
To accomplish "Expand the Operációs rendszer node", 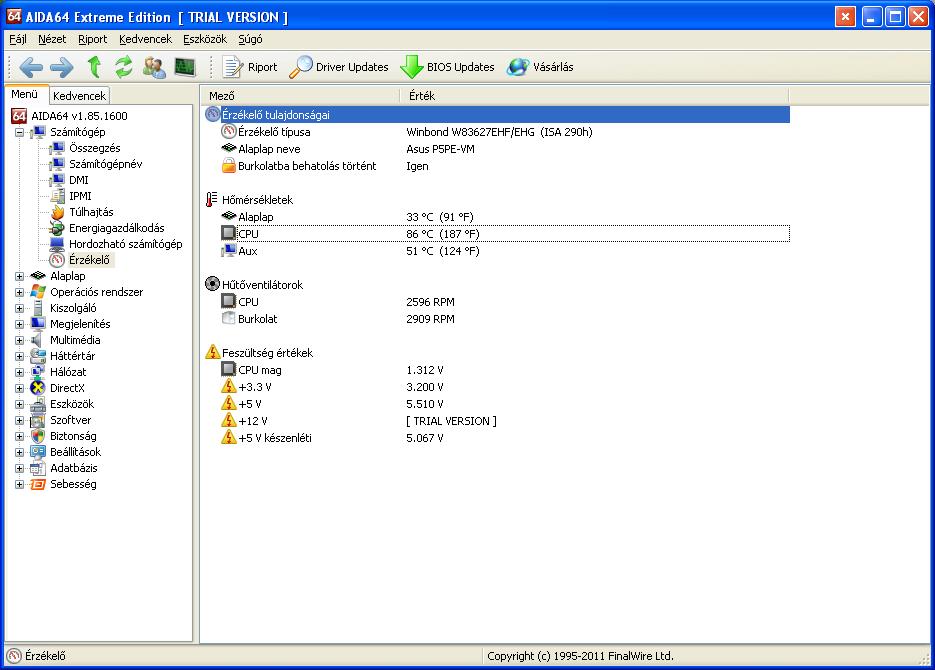I will [x=20, y=293].
